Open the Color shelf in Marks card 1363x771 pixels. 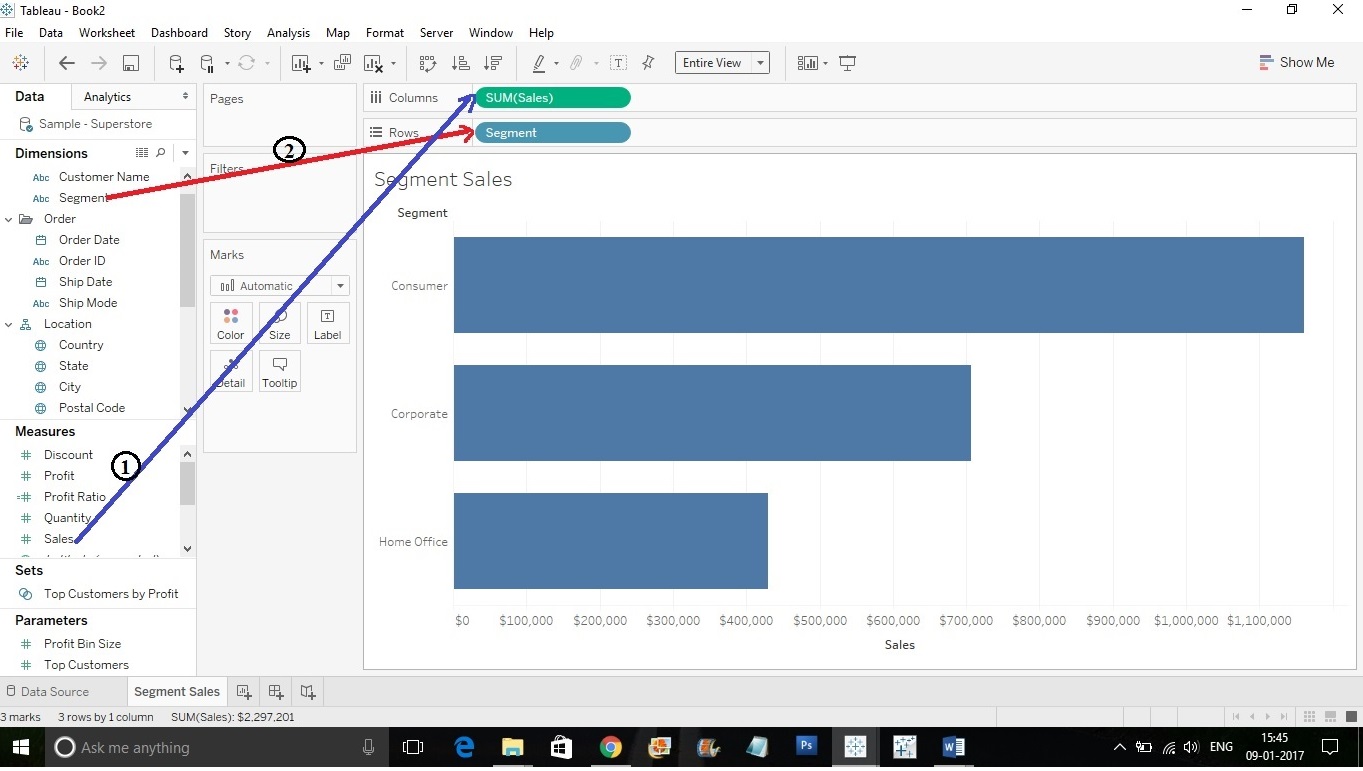click(x=230, y=322)
